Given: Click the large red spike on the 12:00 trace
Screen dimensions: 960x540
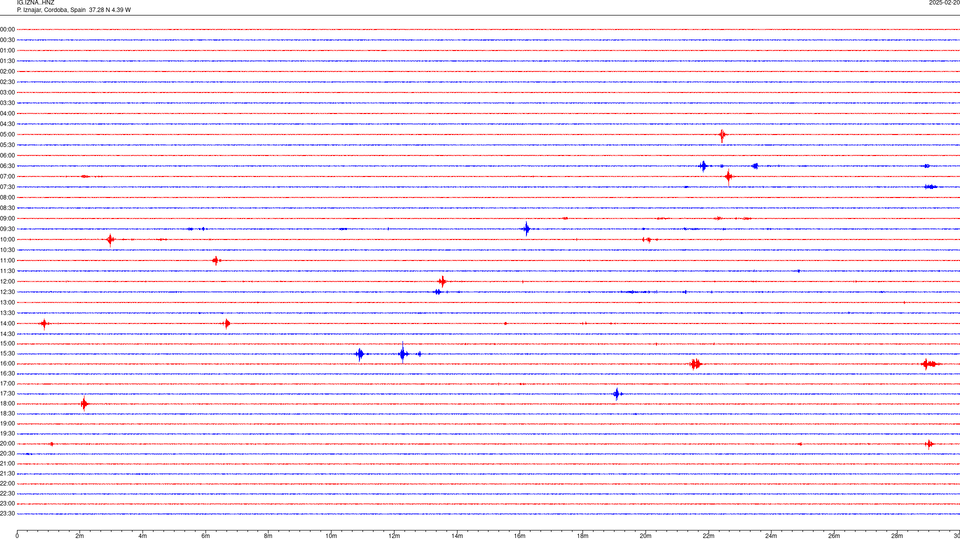Looking at the screenshot, I should tap(442, 282).
